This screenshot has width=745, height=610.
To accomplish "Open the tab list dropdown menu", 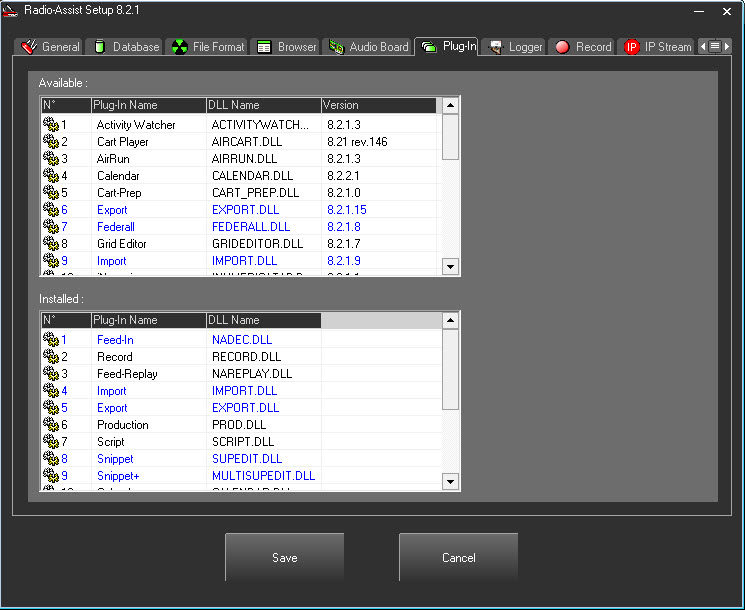I will point(715,47).
